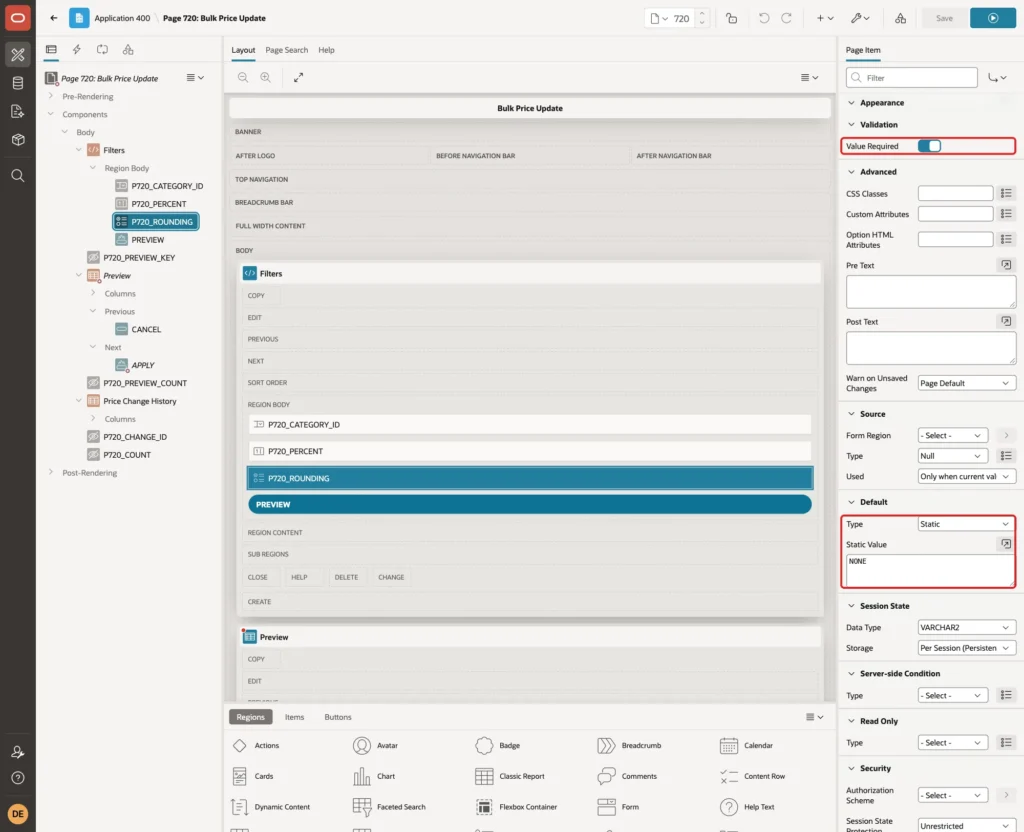This screenshot has width=1024, height=832.
Task: Switch gallery to Buttons tab
Action: point(338,716)
